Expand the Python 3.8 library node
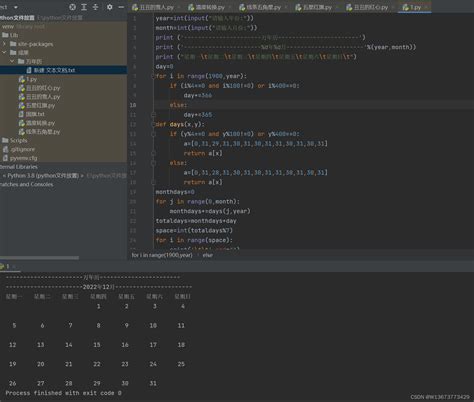The height and width of the screenshot is (402, 474). tap(4, 176)
